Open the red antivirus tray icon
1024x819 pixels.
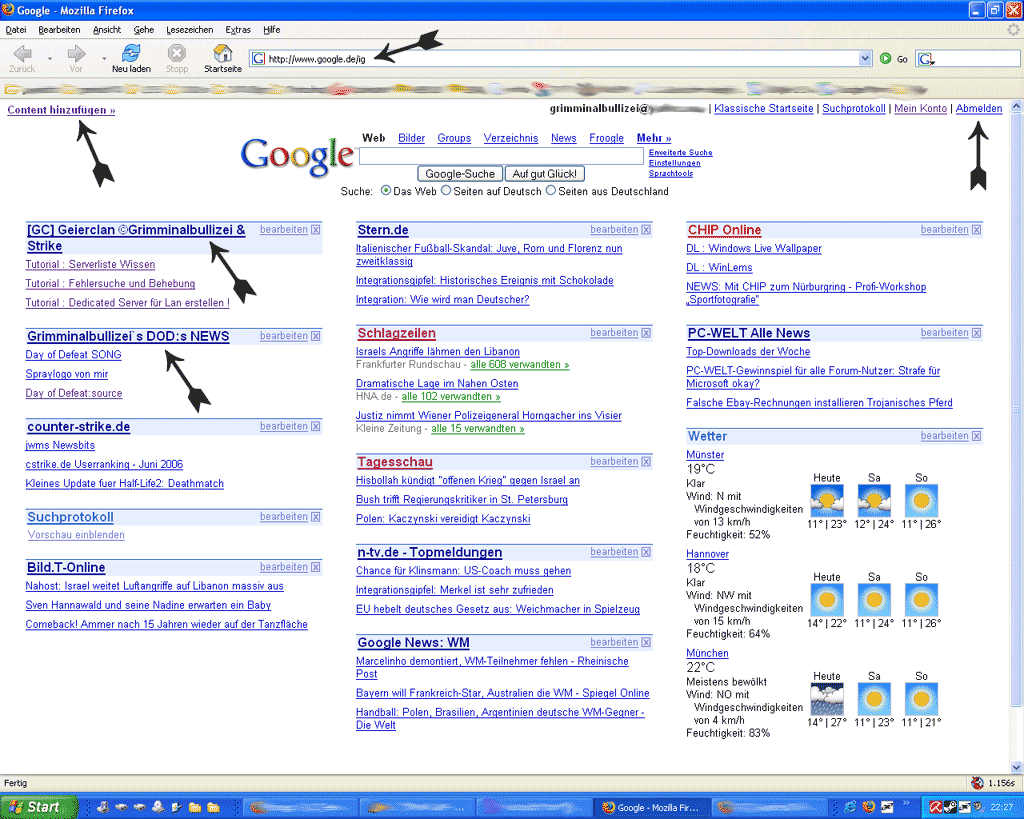coord(935,807)
